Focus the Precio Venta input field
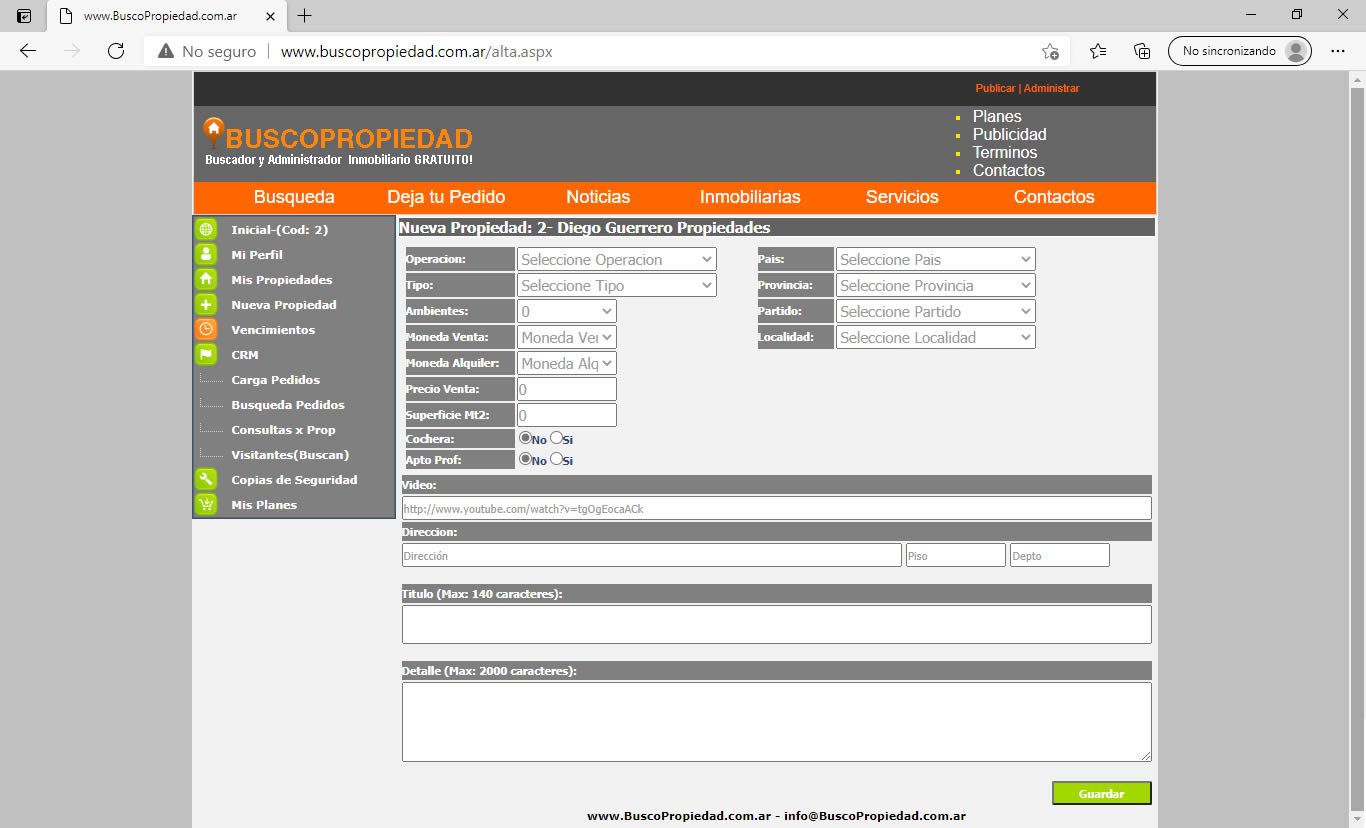This screenshot has width=1366, height=828. 567,389
